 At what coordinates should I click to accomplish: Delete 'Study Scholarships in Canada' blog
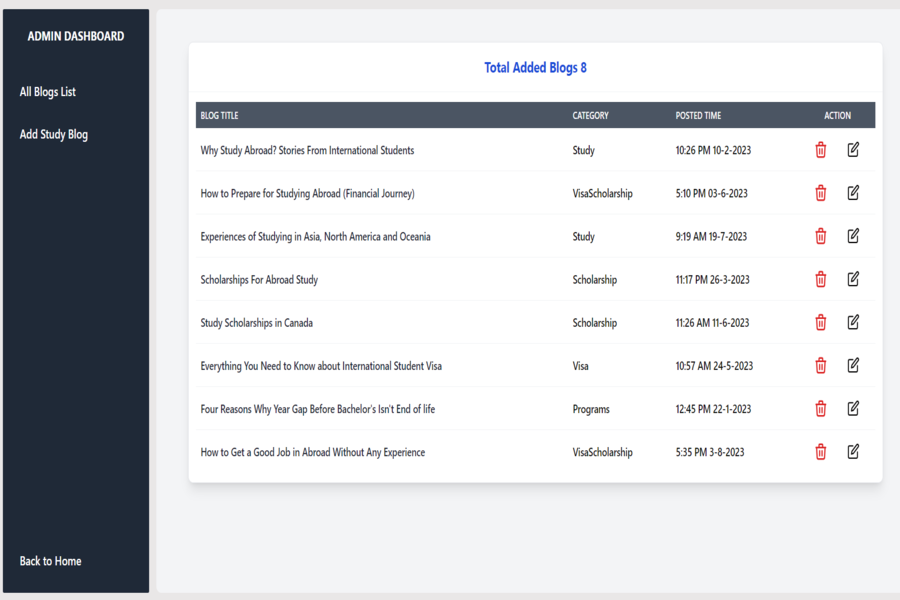pyautogui.click(x=821, y=322)
